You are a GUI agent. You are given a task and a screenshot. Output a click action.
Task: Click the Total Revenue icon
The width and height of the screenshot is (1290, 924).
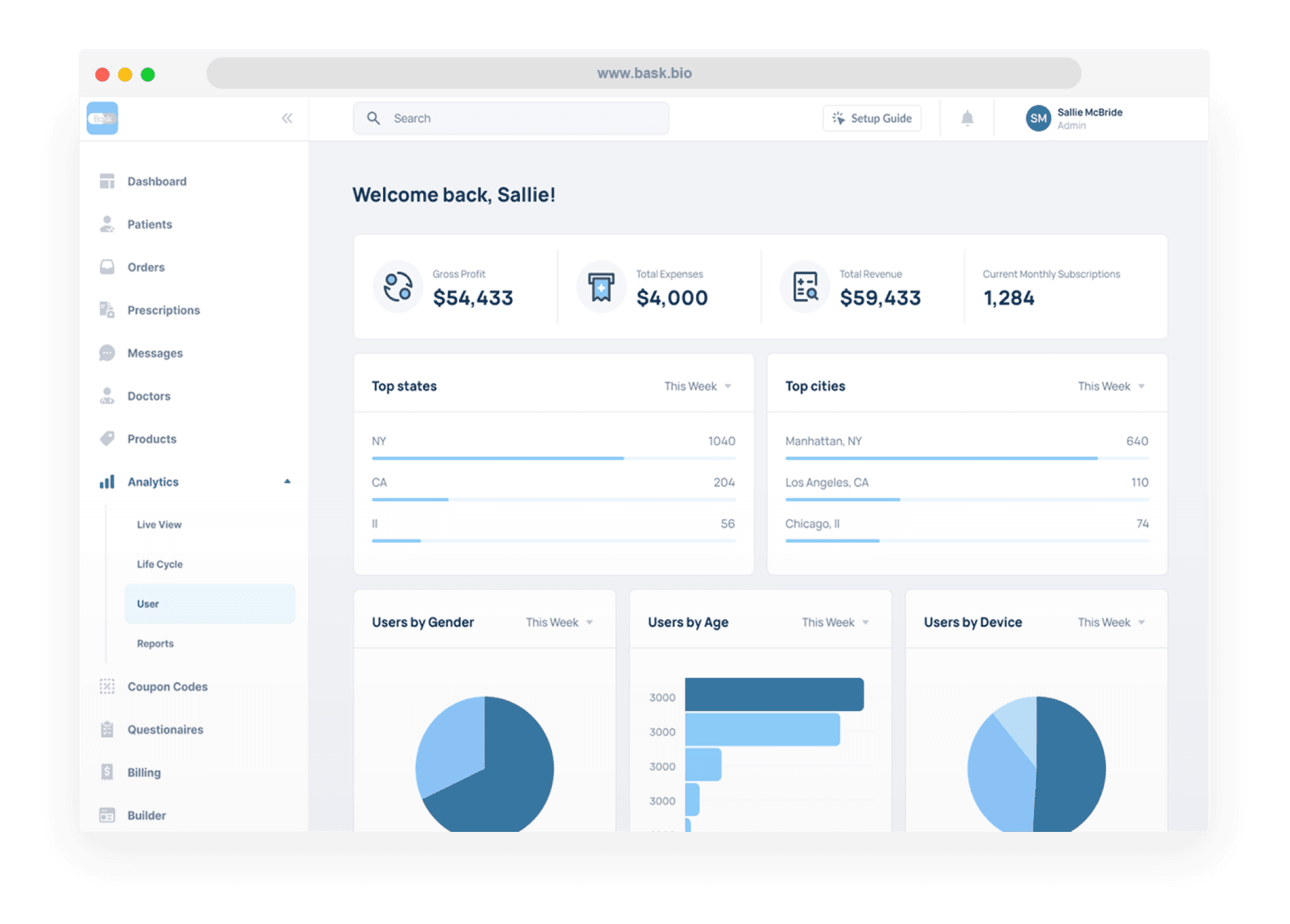tap(805, 287)
